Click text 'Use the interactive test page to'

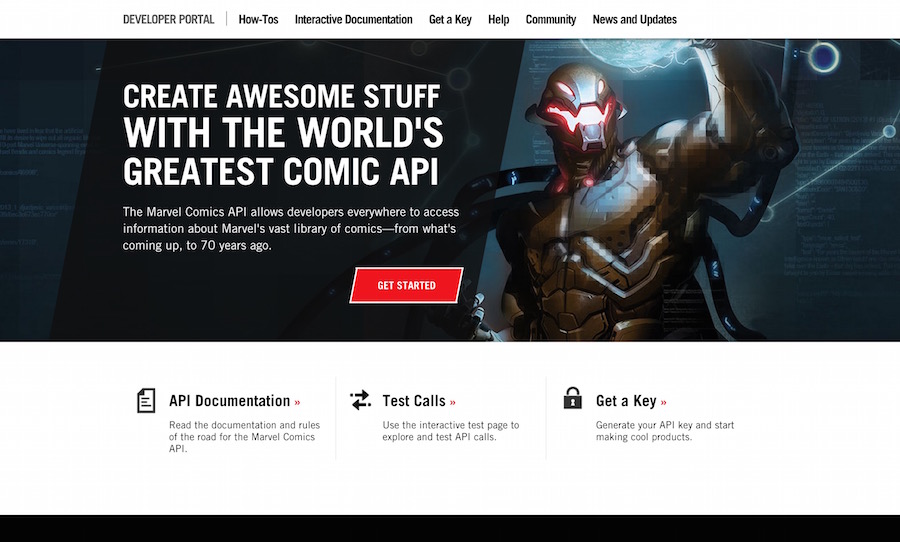coord(451,425)
